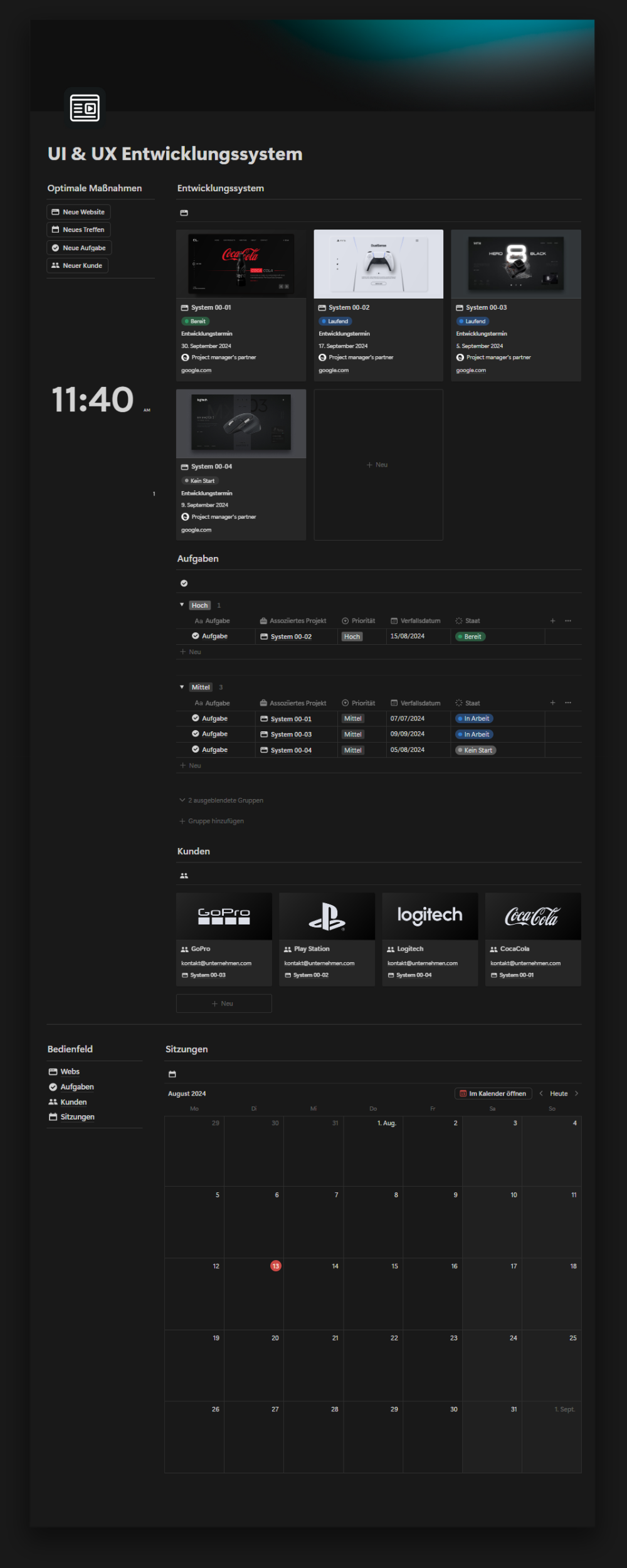Open the GoPro customer card
Image resolution: width=627 pixels, height=1568 pixels.
pyautogui.click(x=224, y=940)
